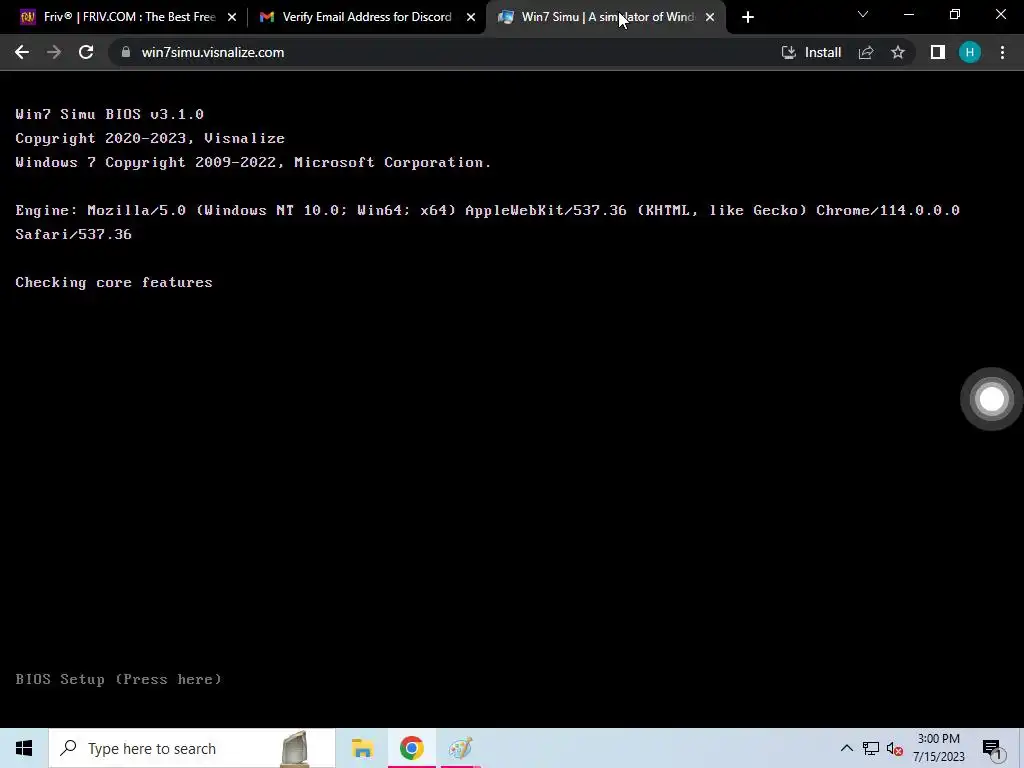Install the Win7 Simu app

811,52
